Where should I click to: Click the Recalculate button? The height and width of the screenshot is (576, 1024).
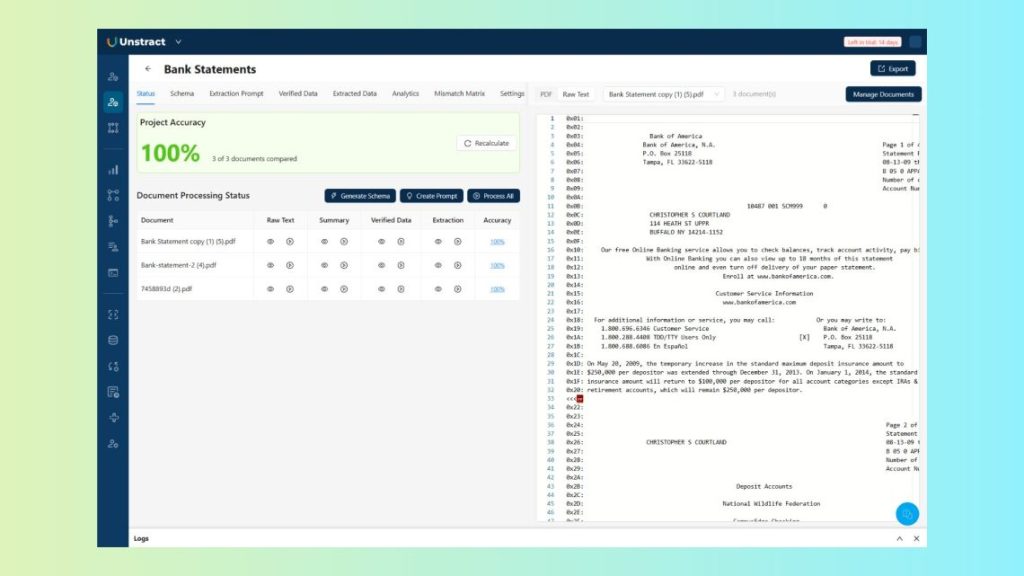click(x=487, y=143)
